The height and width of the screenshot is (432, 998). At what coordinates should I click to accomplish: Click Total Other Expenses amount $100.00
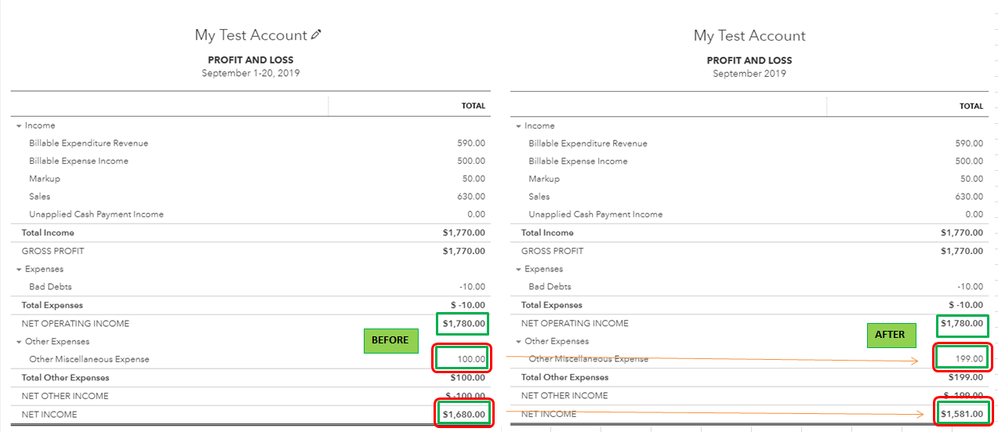468,378
